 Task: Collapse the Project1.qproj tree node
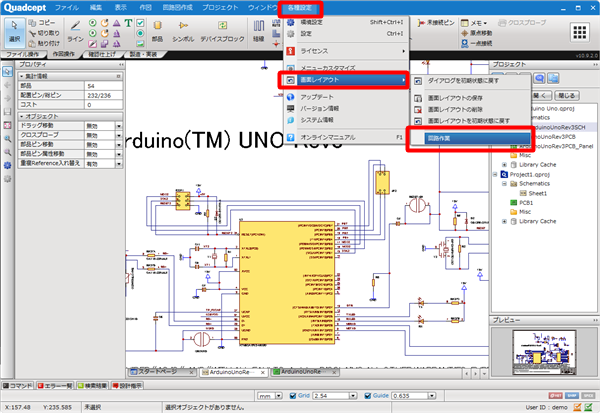(495, 174)
